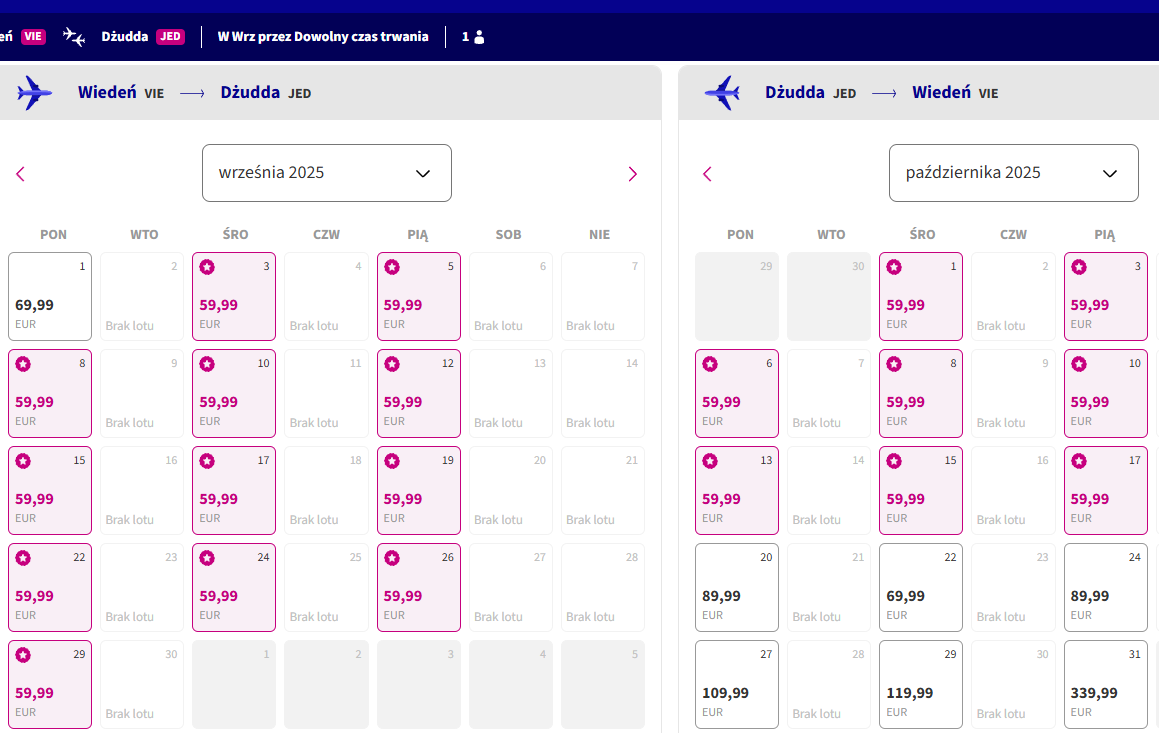Open the września 2025 month dropdown

(x=327, y=173)
